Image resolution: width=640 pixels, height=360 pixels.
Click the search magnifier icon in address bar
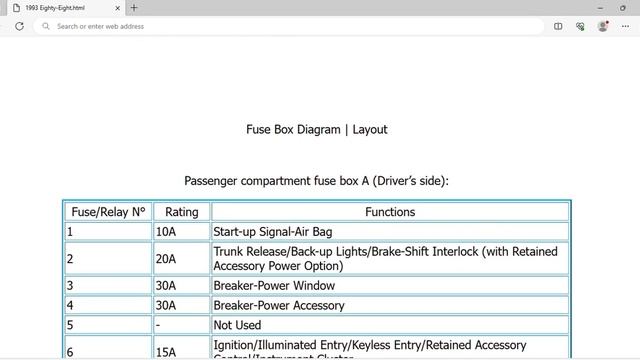[x=46, y=26]
